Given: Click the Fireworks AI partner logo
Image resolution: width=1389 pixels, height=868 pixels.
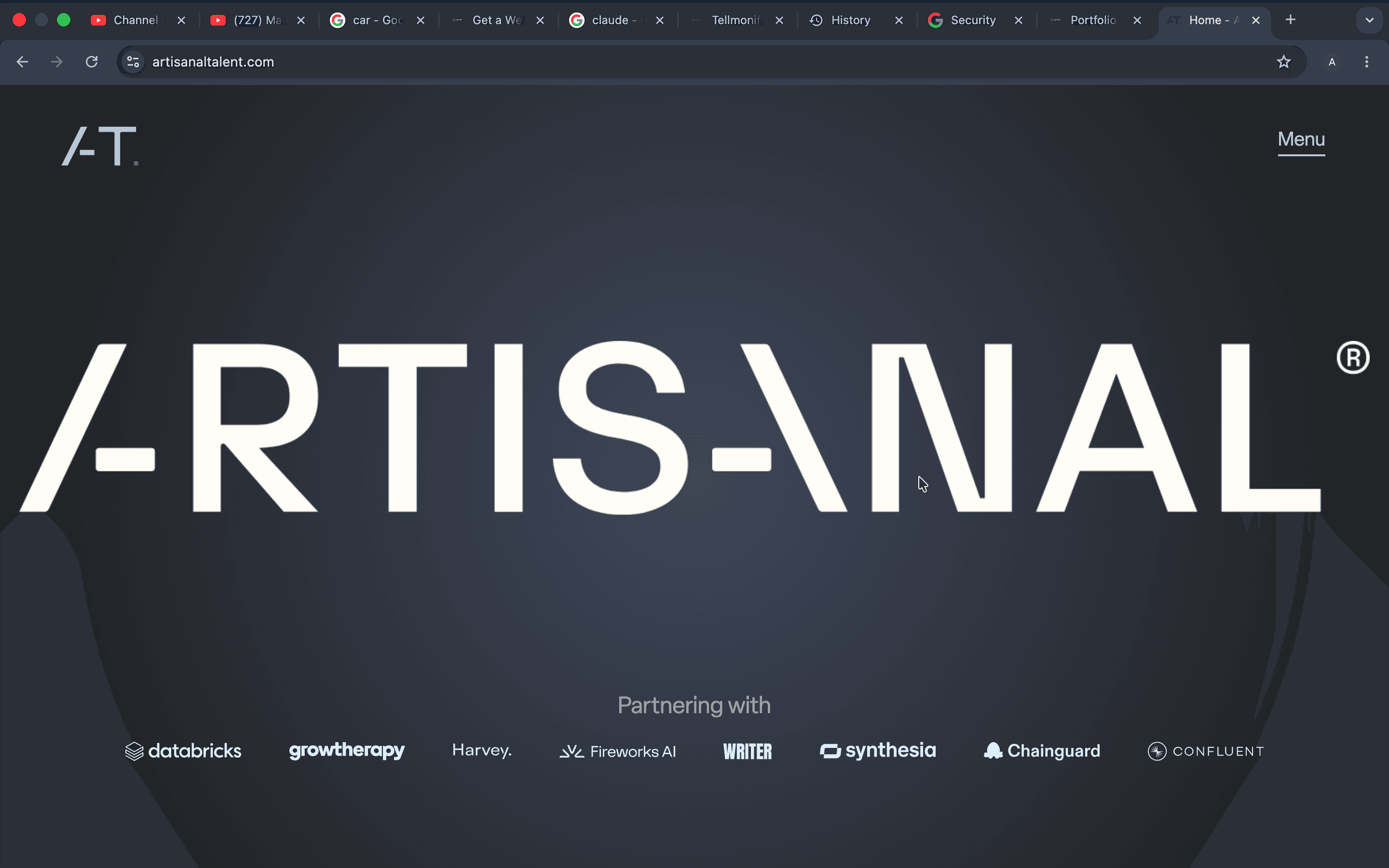Looking at the screenshot, I should click(x=618, y=751).
